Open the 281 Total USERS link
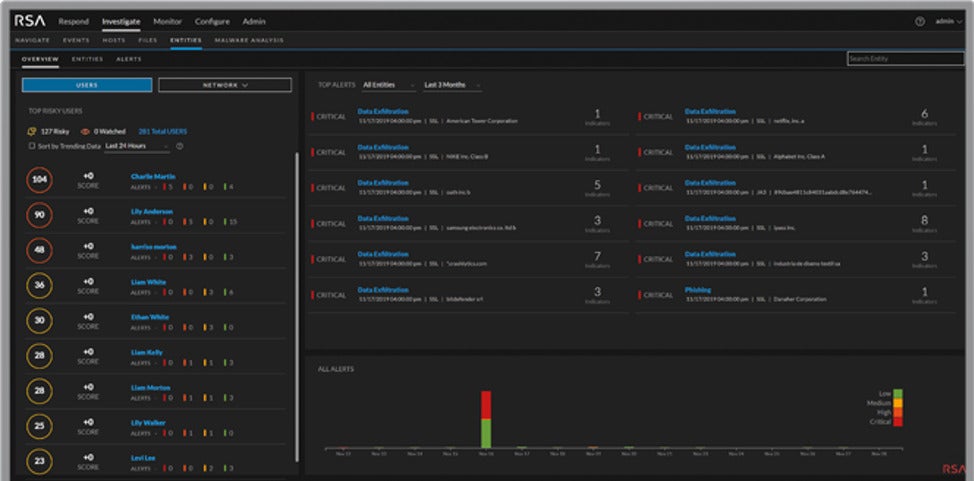This screenshot has height=481, width=974. tap(163, 132)
